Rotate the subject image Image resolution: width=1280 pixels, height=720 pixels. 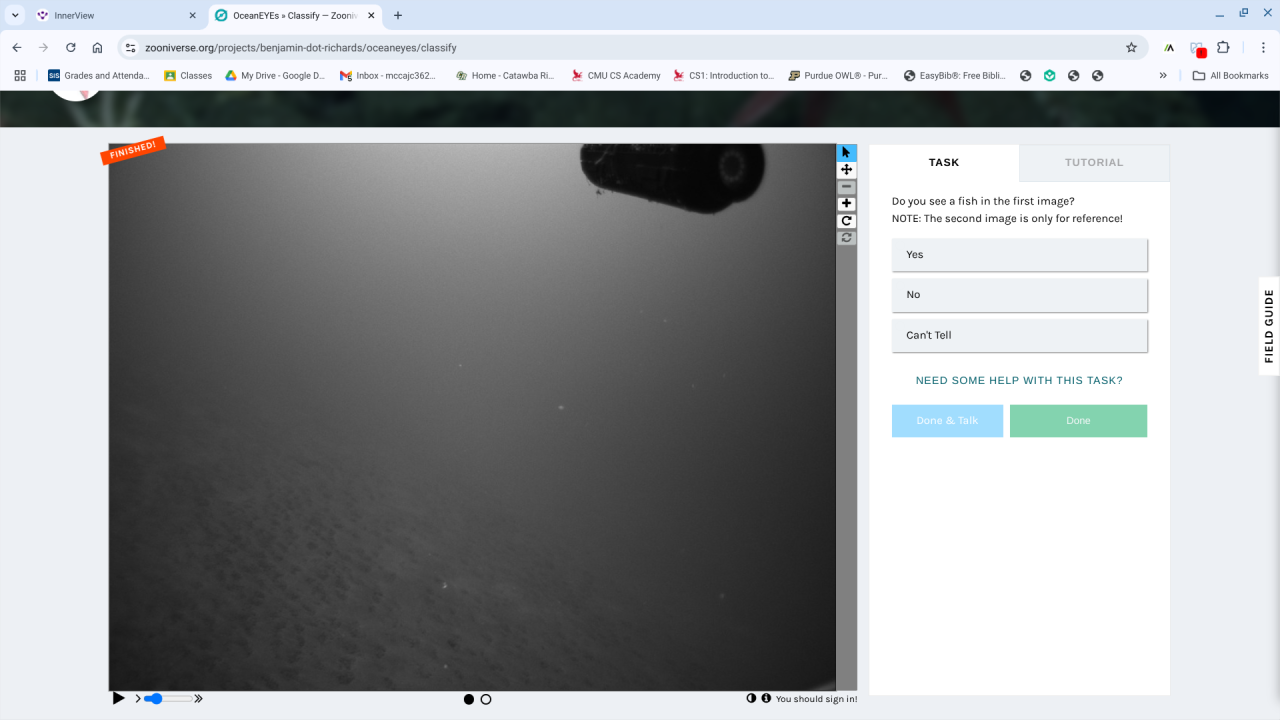(x=846, y=221)
